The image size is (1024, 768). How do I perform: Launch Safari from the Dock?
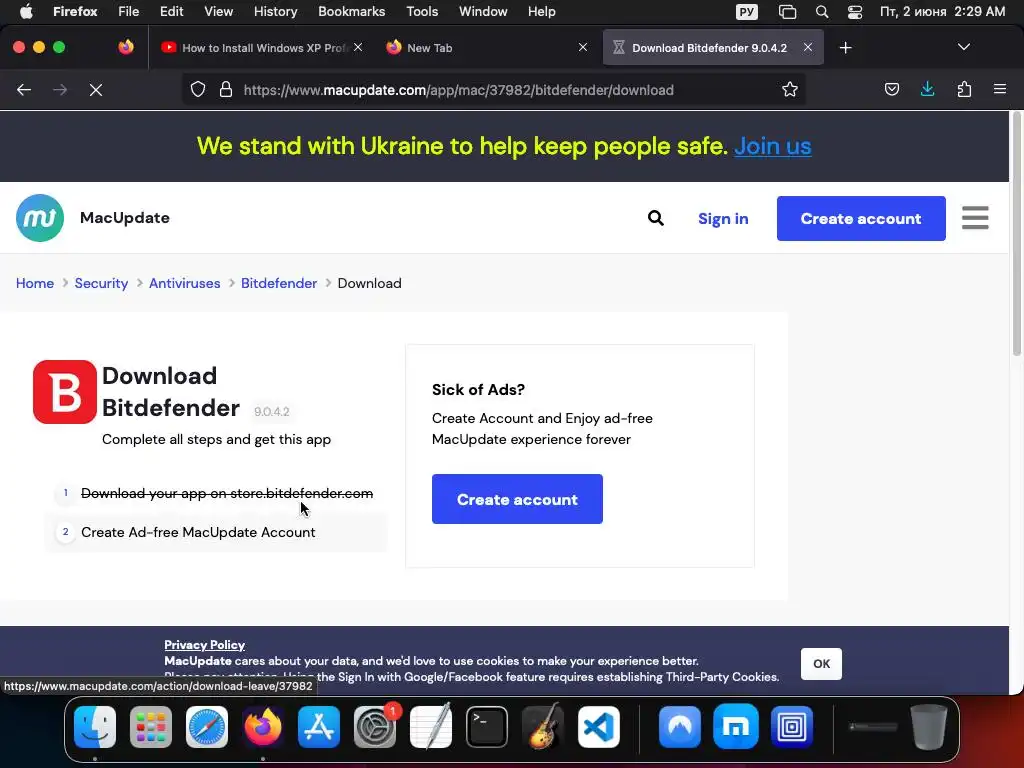click(207, 726)
